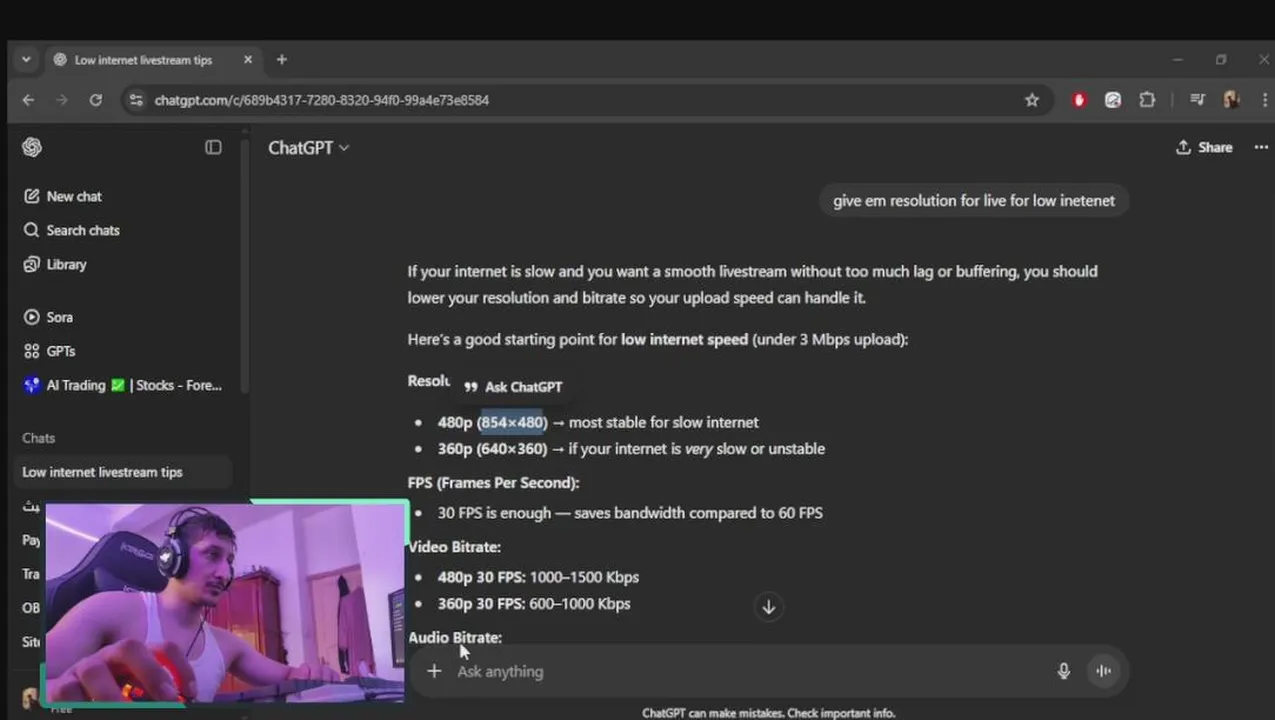Open a new browser tab

pyautogui.click(x=282, y=60)
